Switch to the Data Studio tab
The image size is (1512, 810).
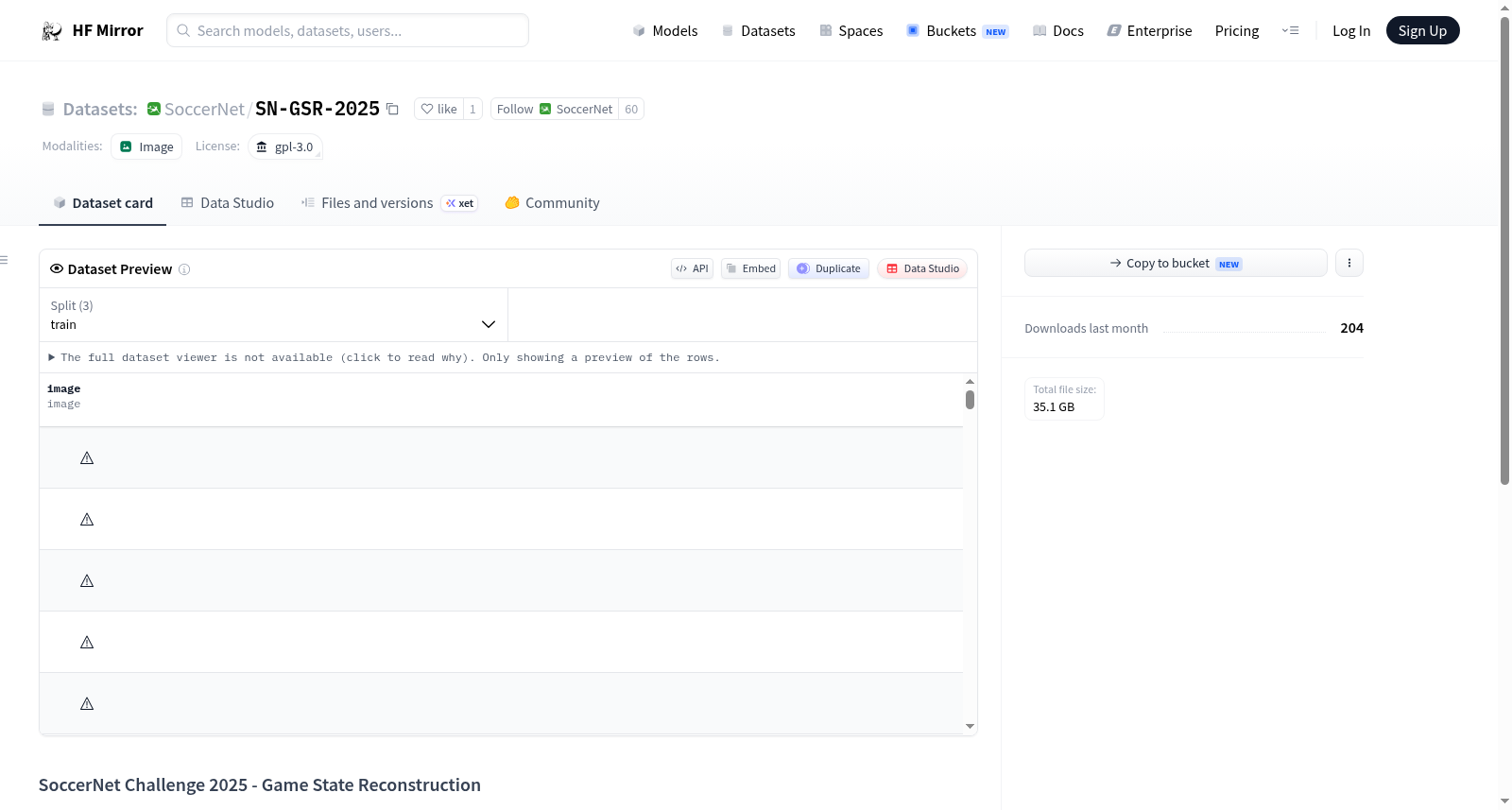coord(227,203)
